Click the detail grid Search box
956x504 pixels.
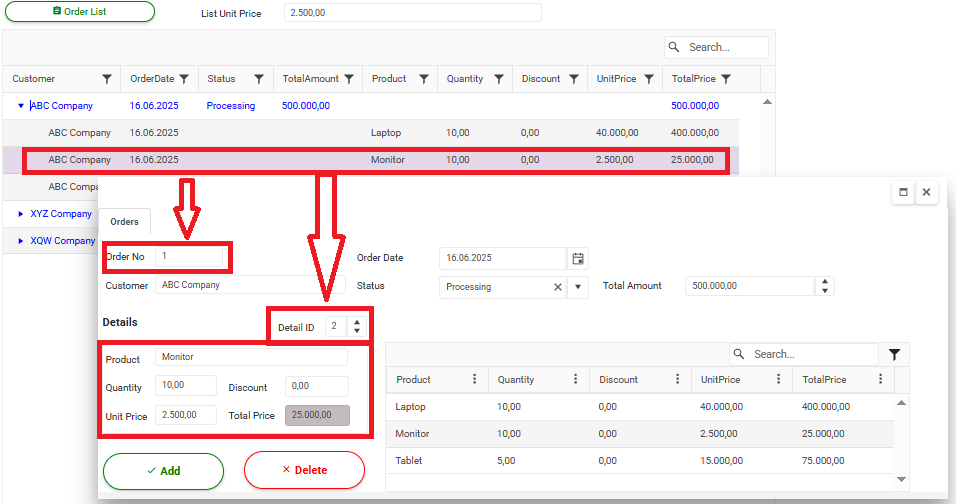coord(804,354)
